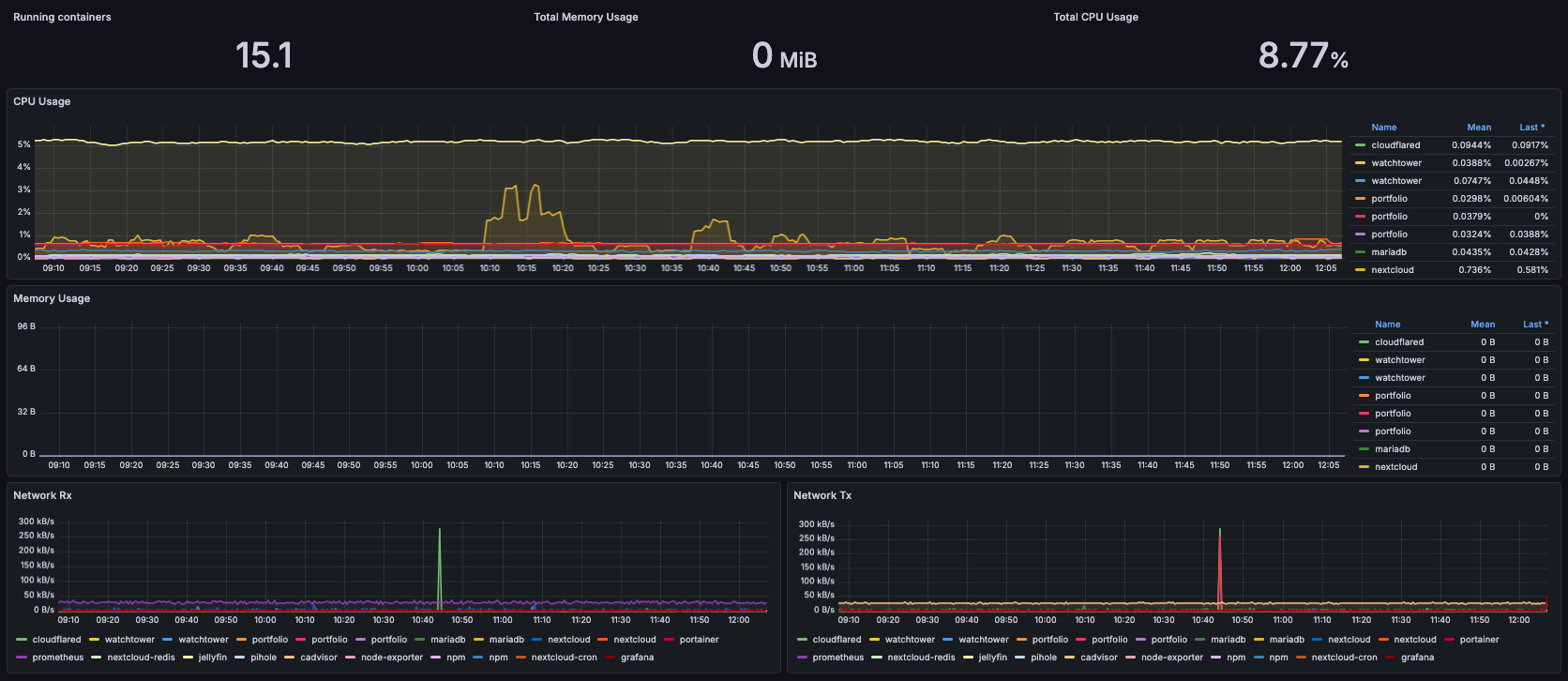
Task: Select pihole in the Network Rx legend
Action: [264, 658]
